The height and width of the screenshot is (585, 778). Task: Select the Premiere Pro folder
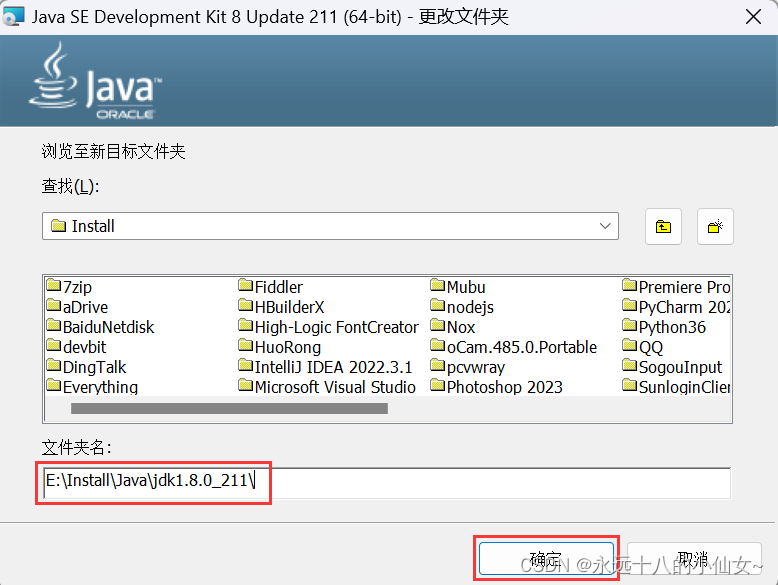coord(676,287)
